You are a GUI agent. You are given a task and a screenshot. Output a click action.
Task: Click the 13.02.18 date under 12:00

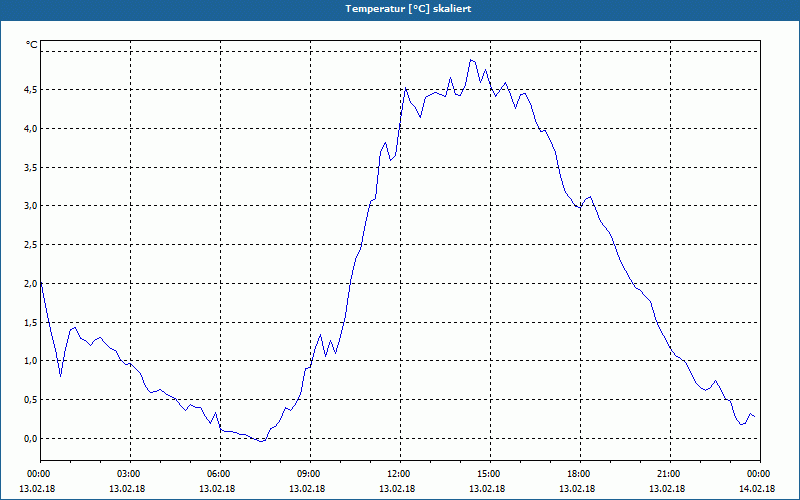click(x=397, y=489)
